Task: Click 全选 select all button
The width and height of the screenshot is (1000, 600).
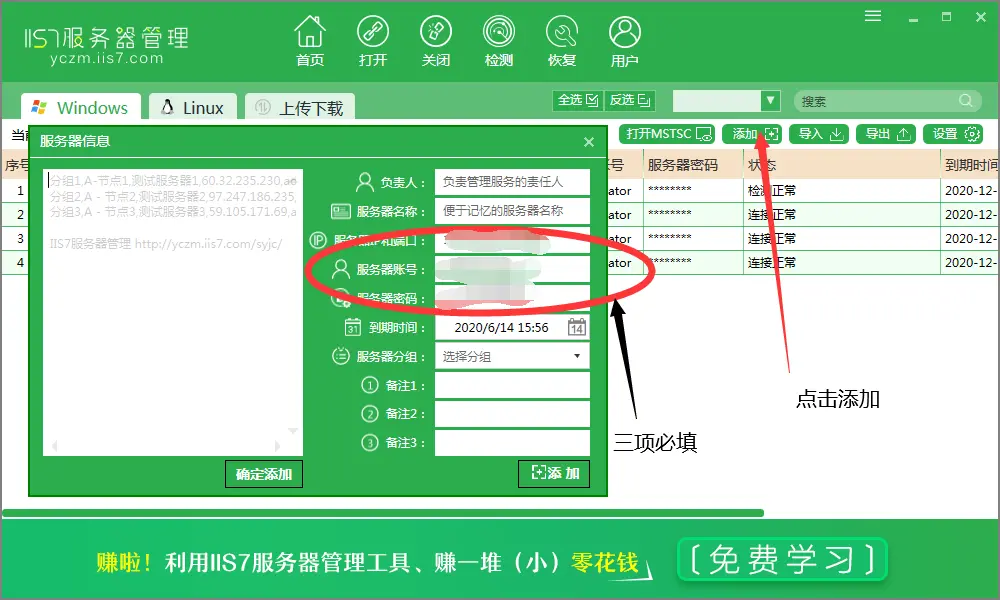Action: coord(578,100)
